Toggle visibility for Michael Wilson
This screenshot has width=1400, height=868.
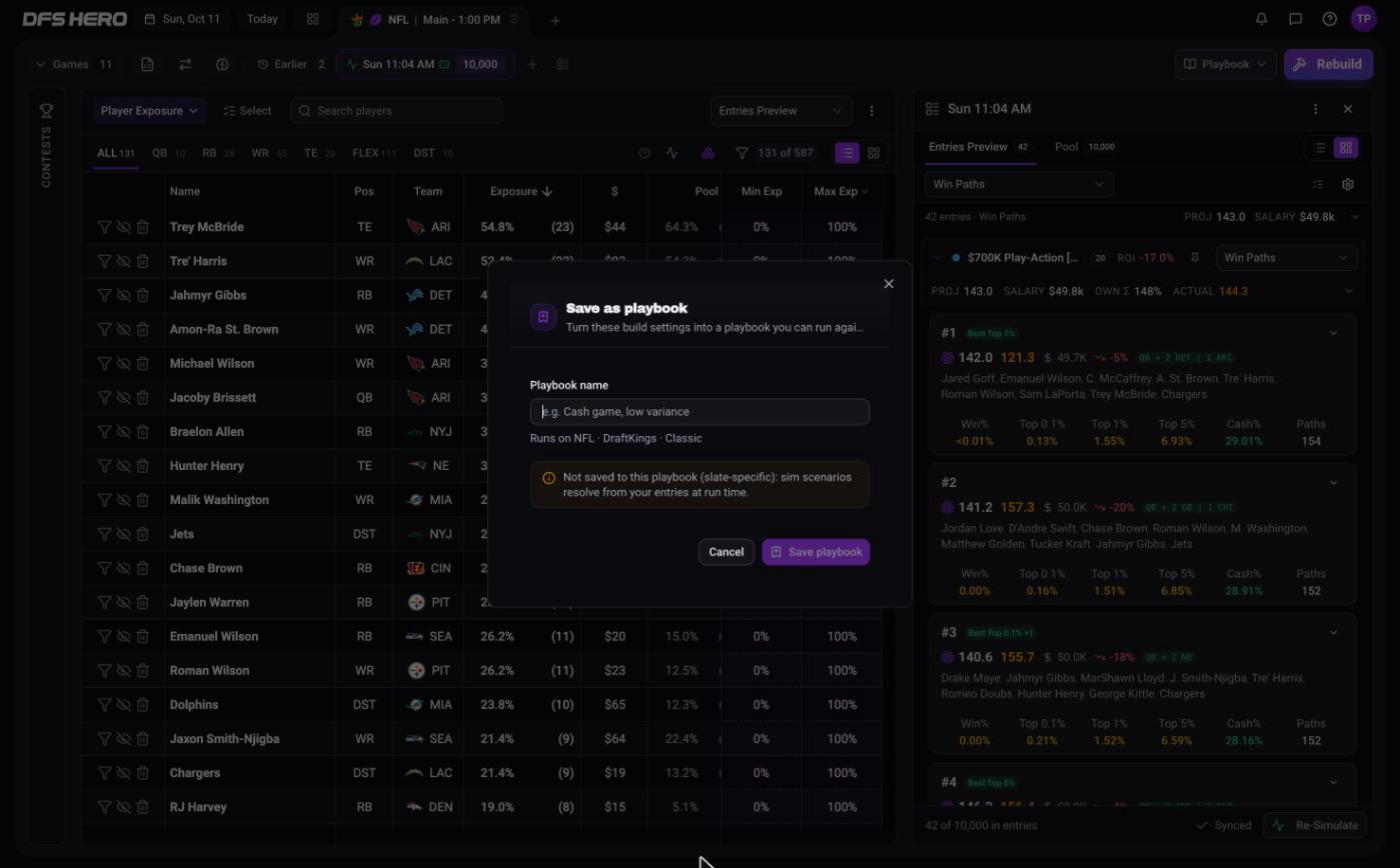click(x=123, y=364)
